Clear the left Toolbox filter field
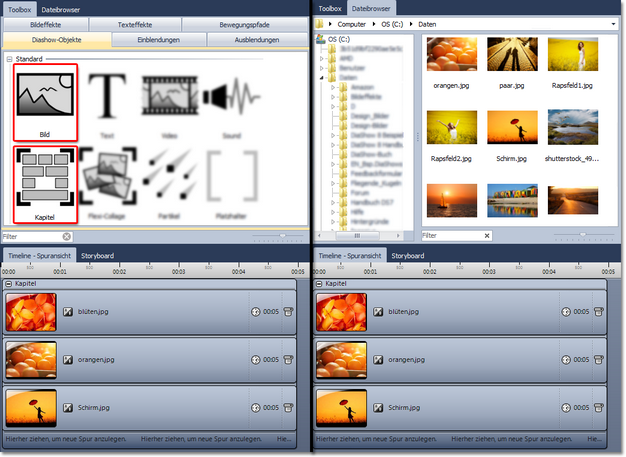This screenshot has height=457, width=626. click(x=67, y=237)
